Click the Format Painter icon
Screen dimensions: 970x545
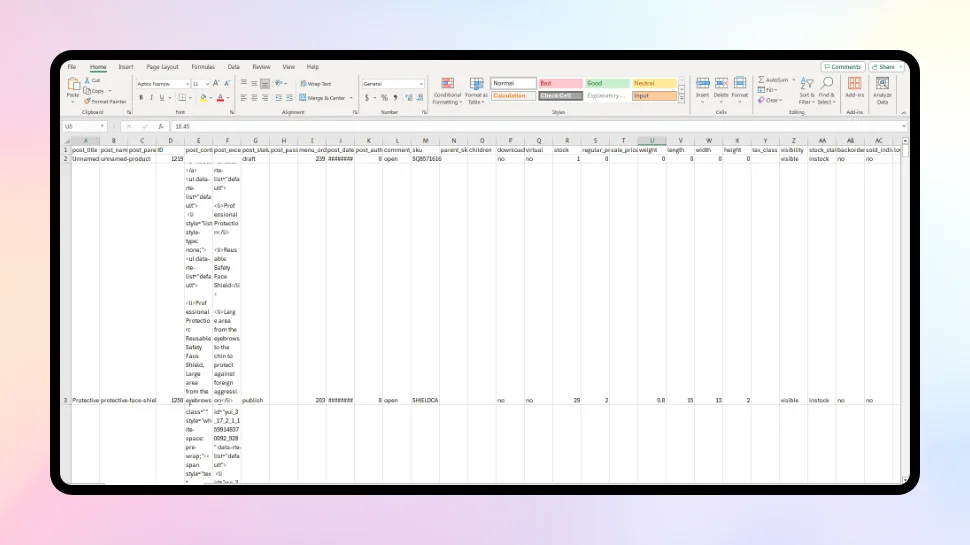[87, 101]
